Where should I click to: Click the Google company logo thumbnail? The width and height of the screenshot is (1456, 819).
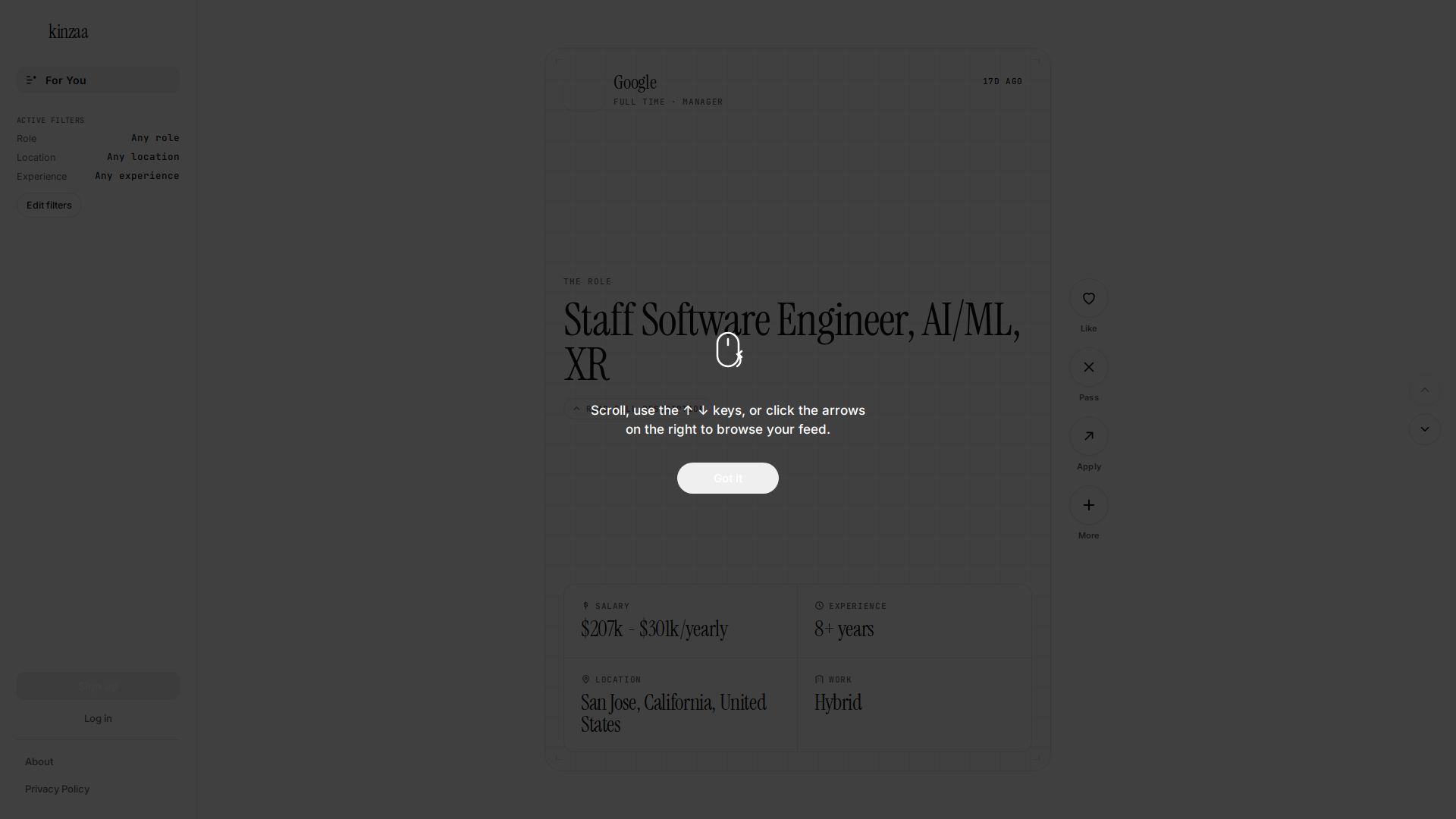pos(584,91)
